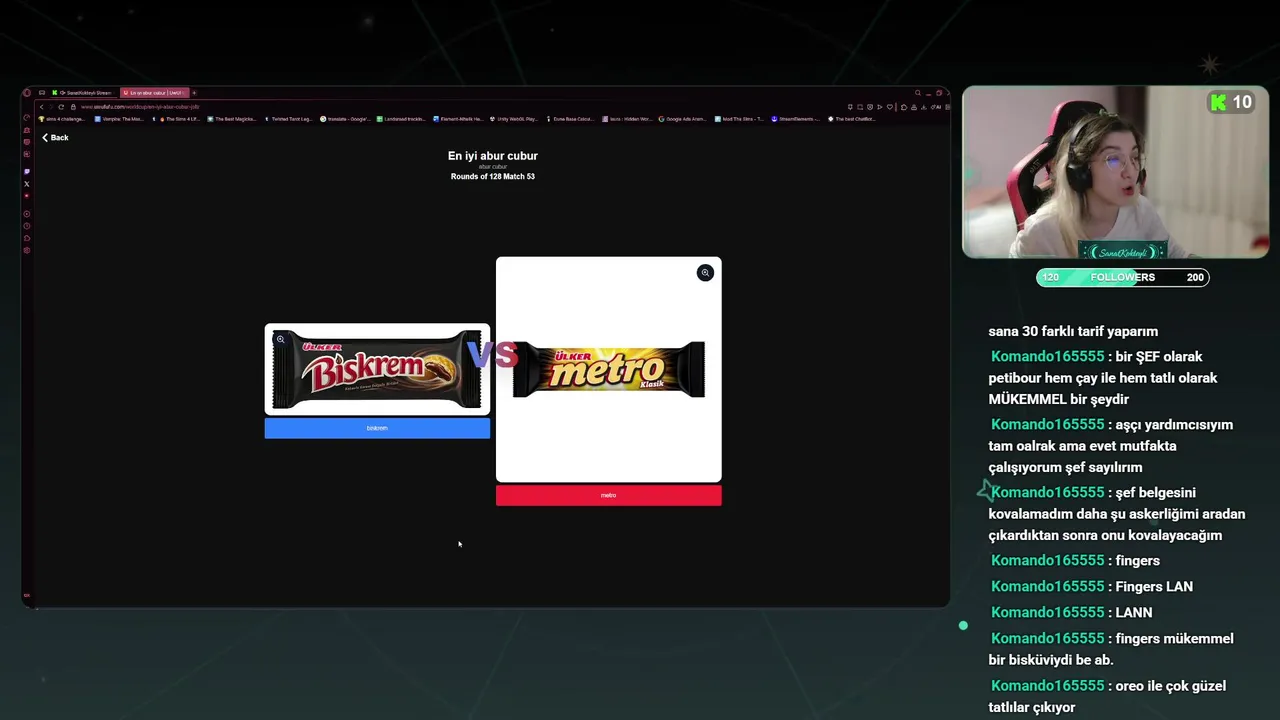Open the X icon in Opera sidebar
Viewport: 1280px width, 720px height.
click(x=27, y=183)
